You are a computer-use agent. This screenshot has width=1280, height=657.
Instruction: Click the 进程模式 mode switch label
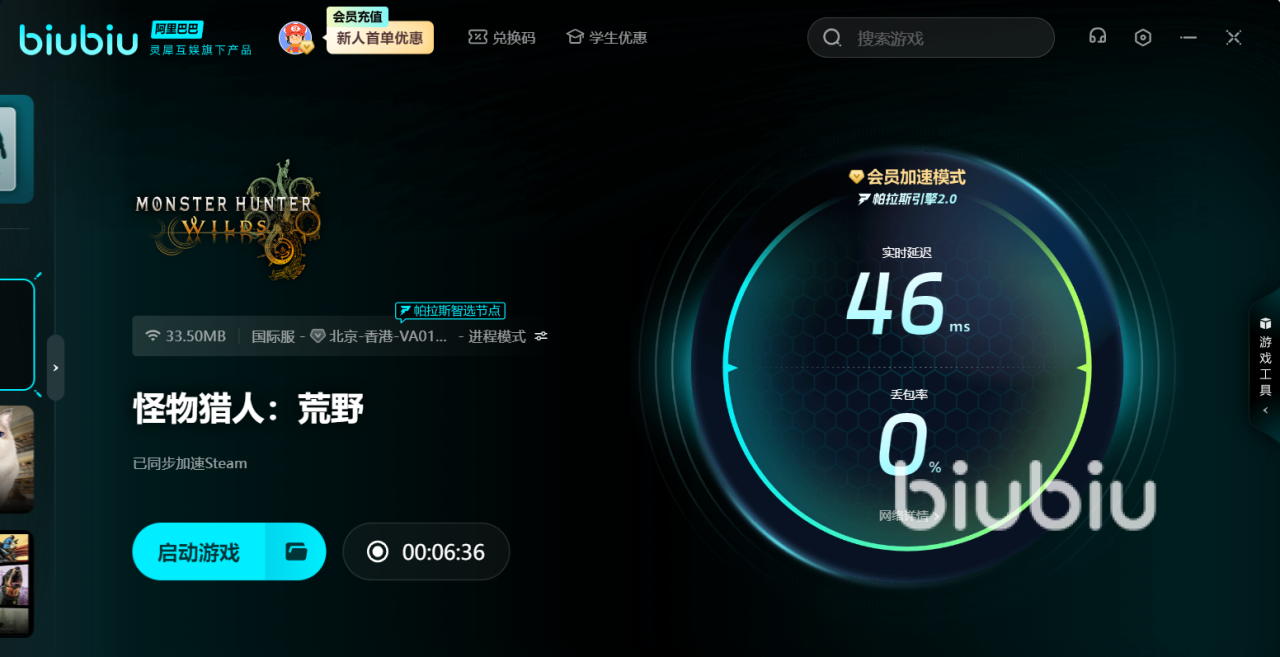(496, 336)
